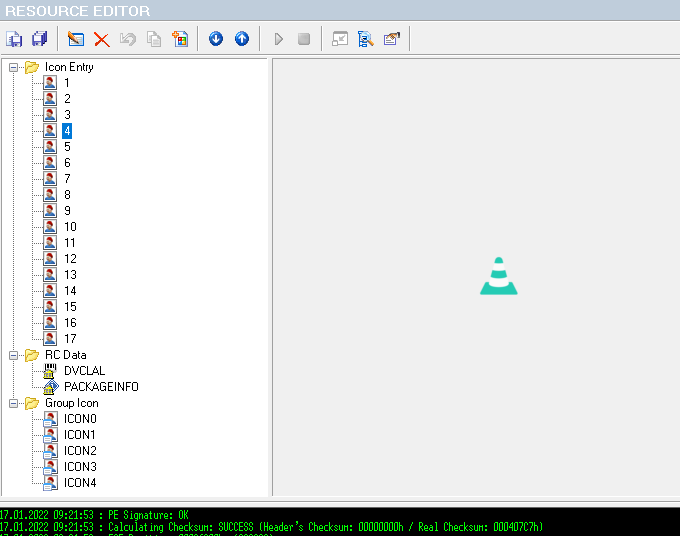Click the Edit resource pencil icon
Screen dimensions: 680x536
coord(76,39)
